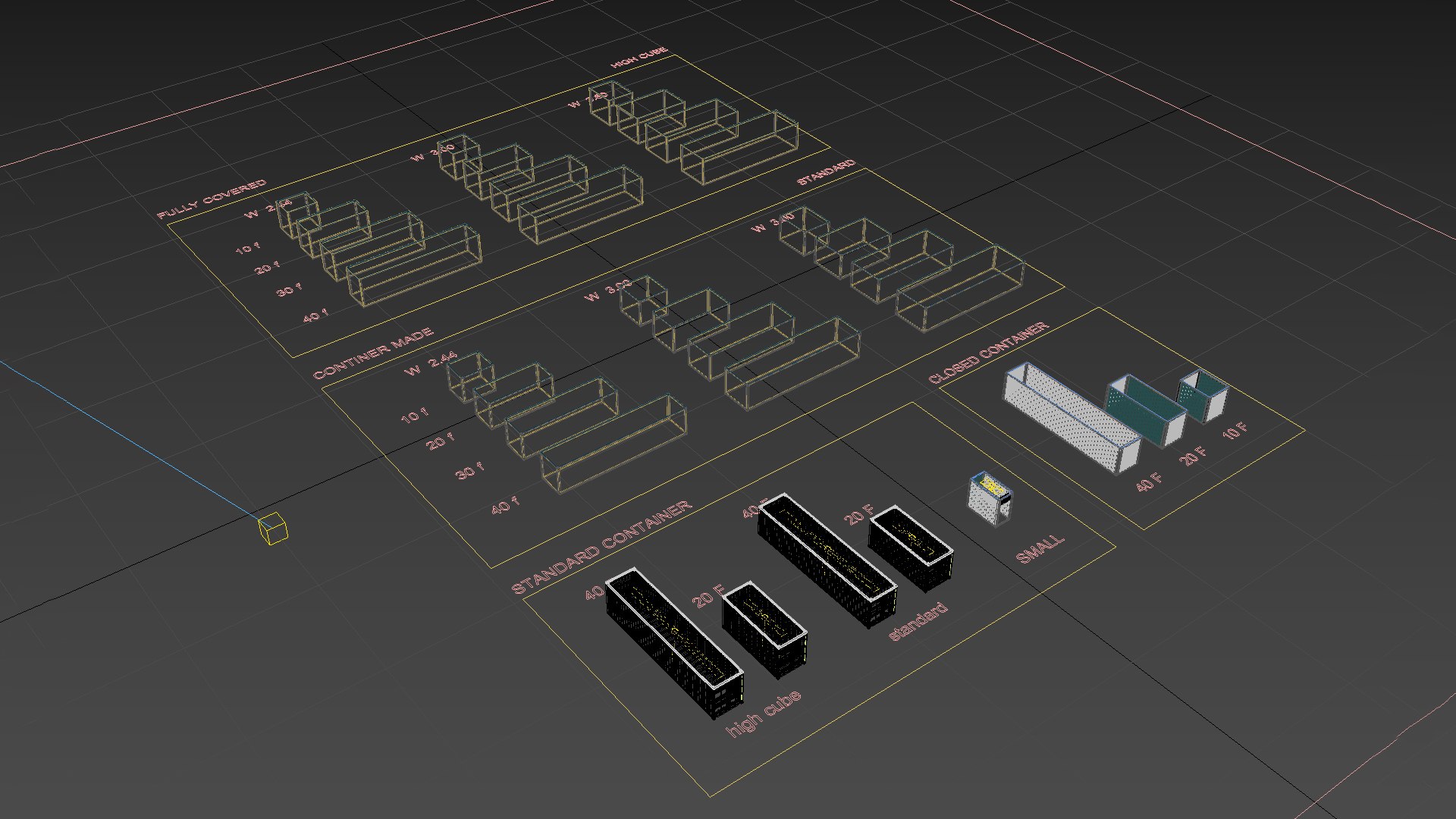This screenshot has height=819, width=1456.
Task: Click the '10 f' label in Fully Covered group
Action: pyautogui.click(x=247, y=247)
